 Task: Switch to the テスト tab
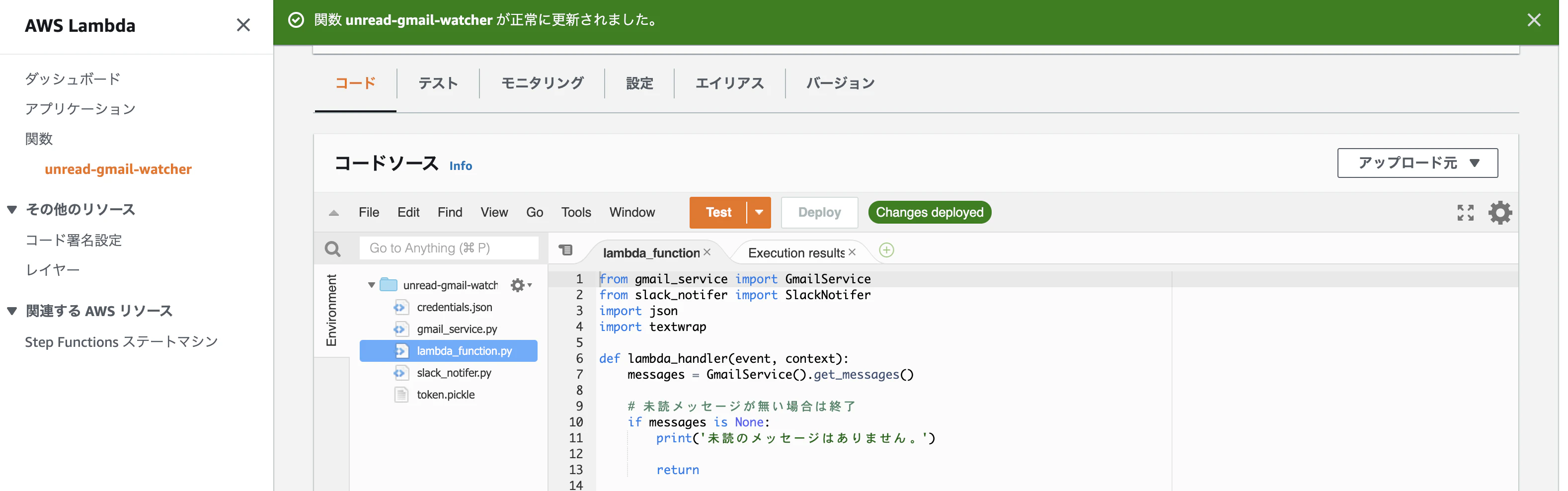point(438,83)
